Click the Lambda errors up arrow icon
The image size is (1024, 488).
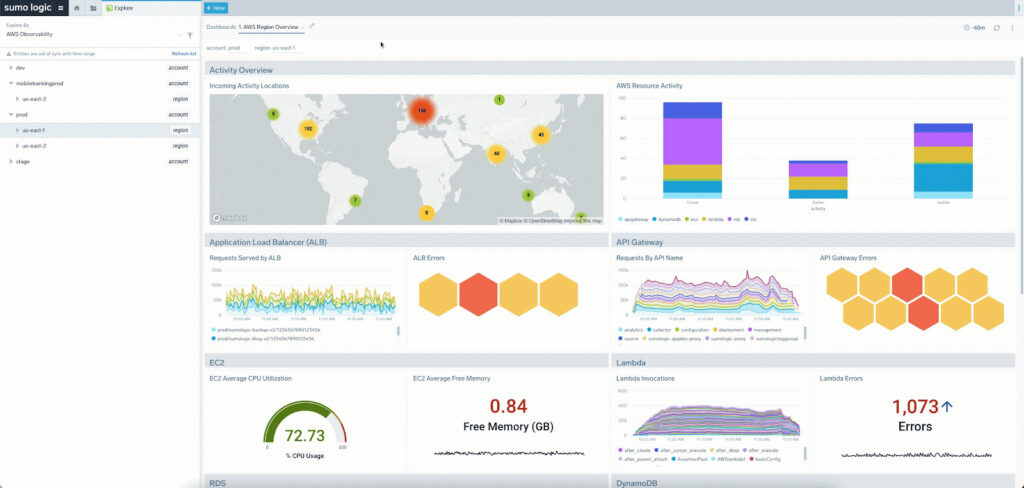click(x=947, y=407)
